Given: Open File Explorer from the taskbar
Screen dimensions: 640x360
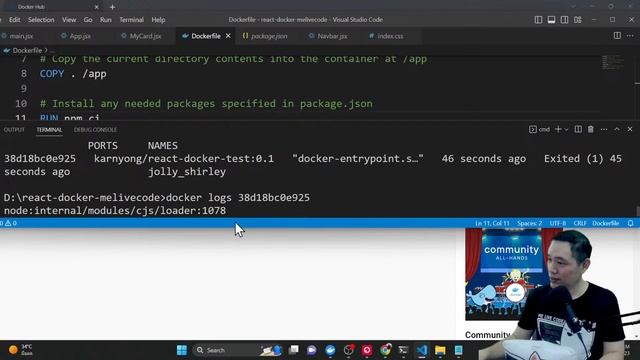Looking at the screenshot, I should point(440,350).
